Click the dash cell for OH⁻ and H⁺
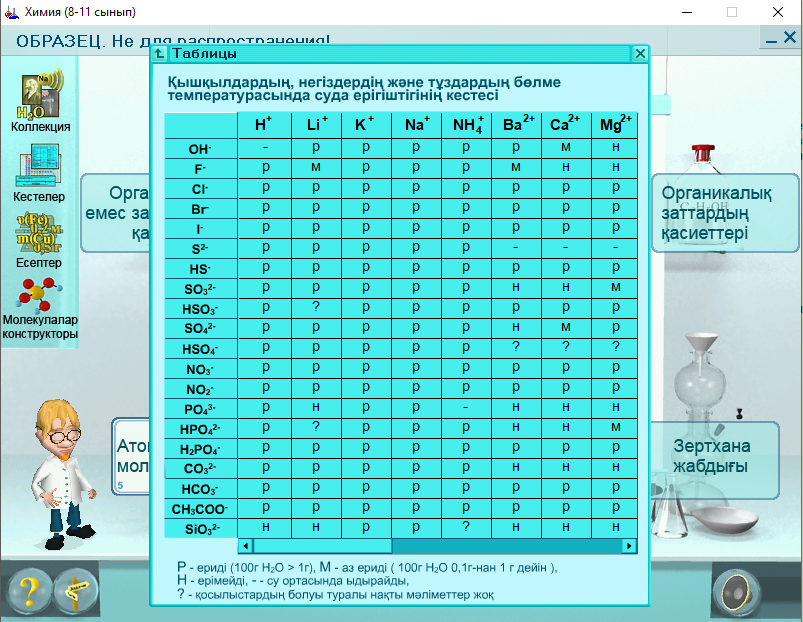803x622 pixels. pos(265,148)
